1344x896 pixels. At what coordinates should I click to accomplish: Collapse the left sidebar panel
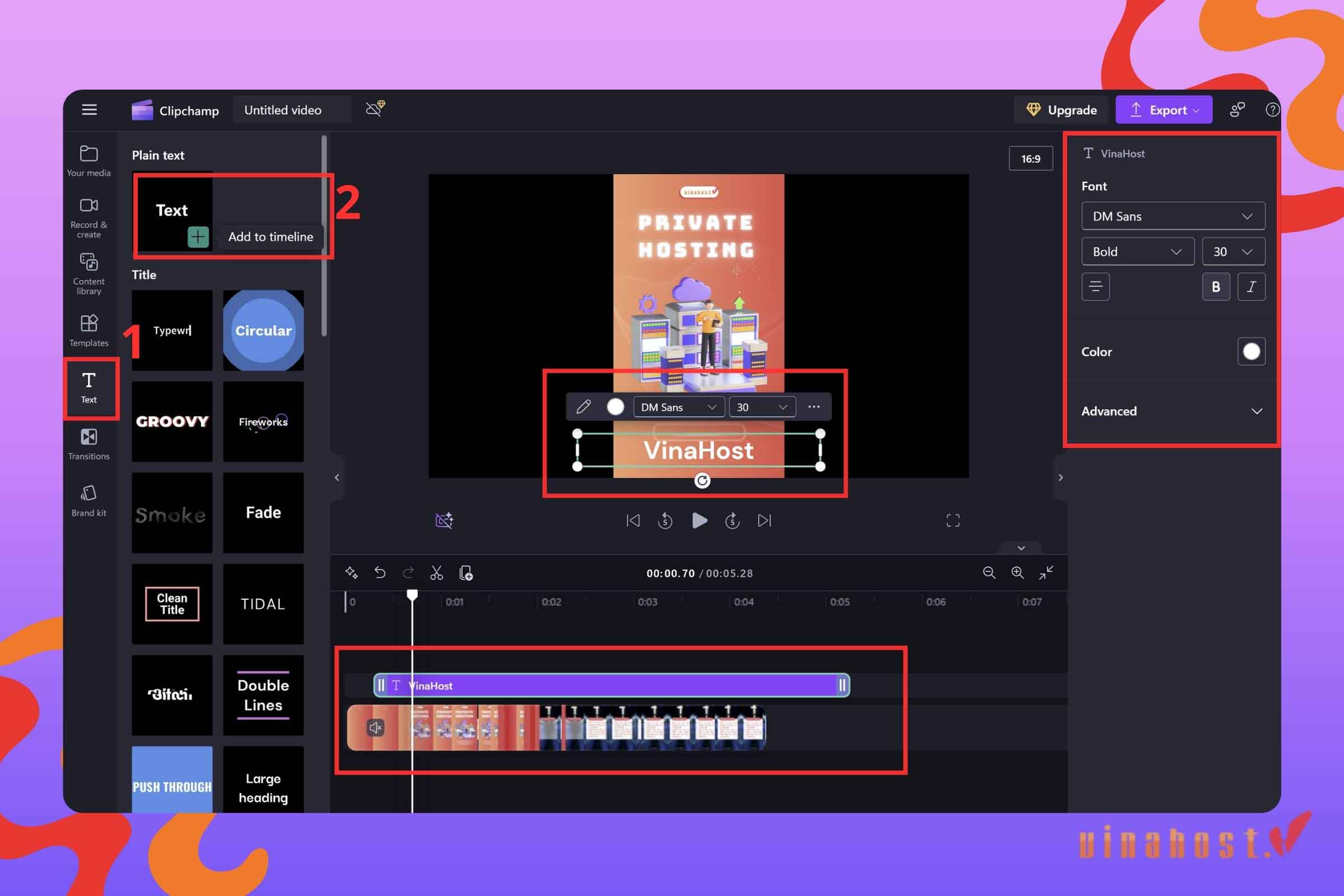coord(337,477)
